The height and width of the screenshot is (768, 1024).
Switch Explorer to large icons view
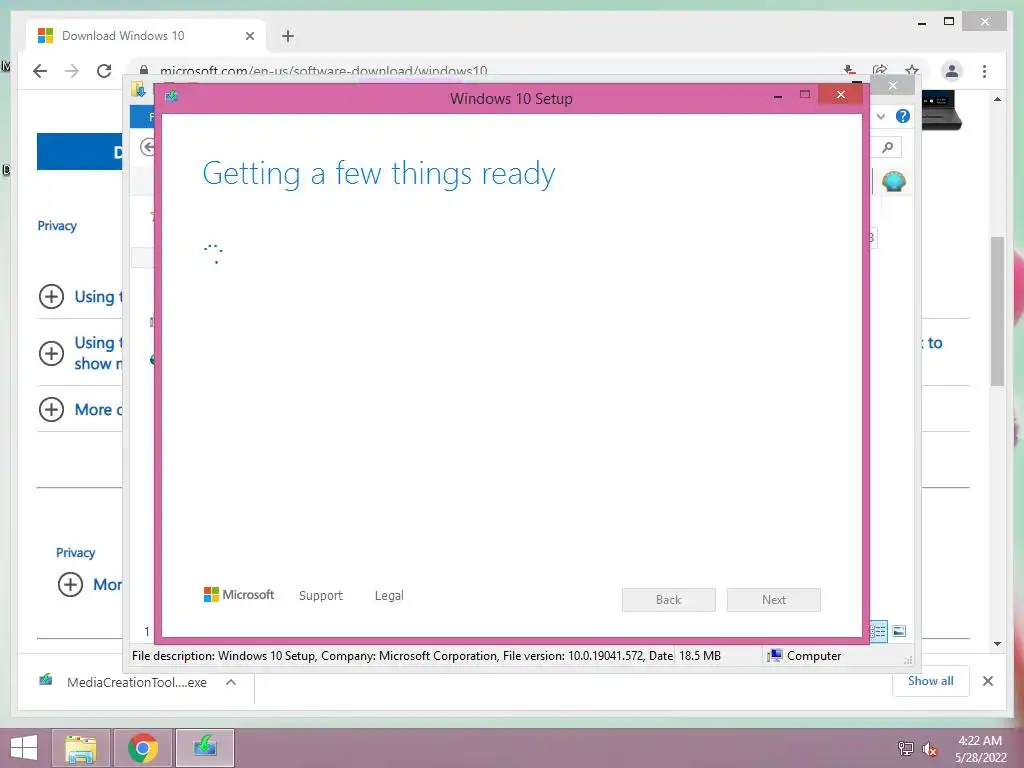[x=899, y=631]
